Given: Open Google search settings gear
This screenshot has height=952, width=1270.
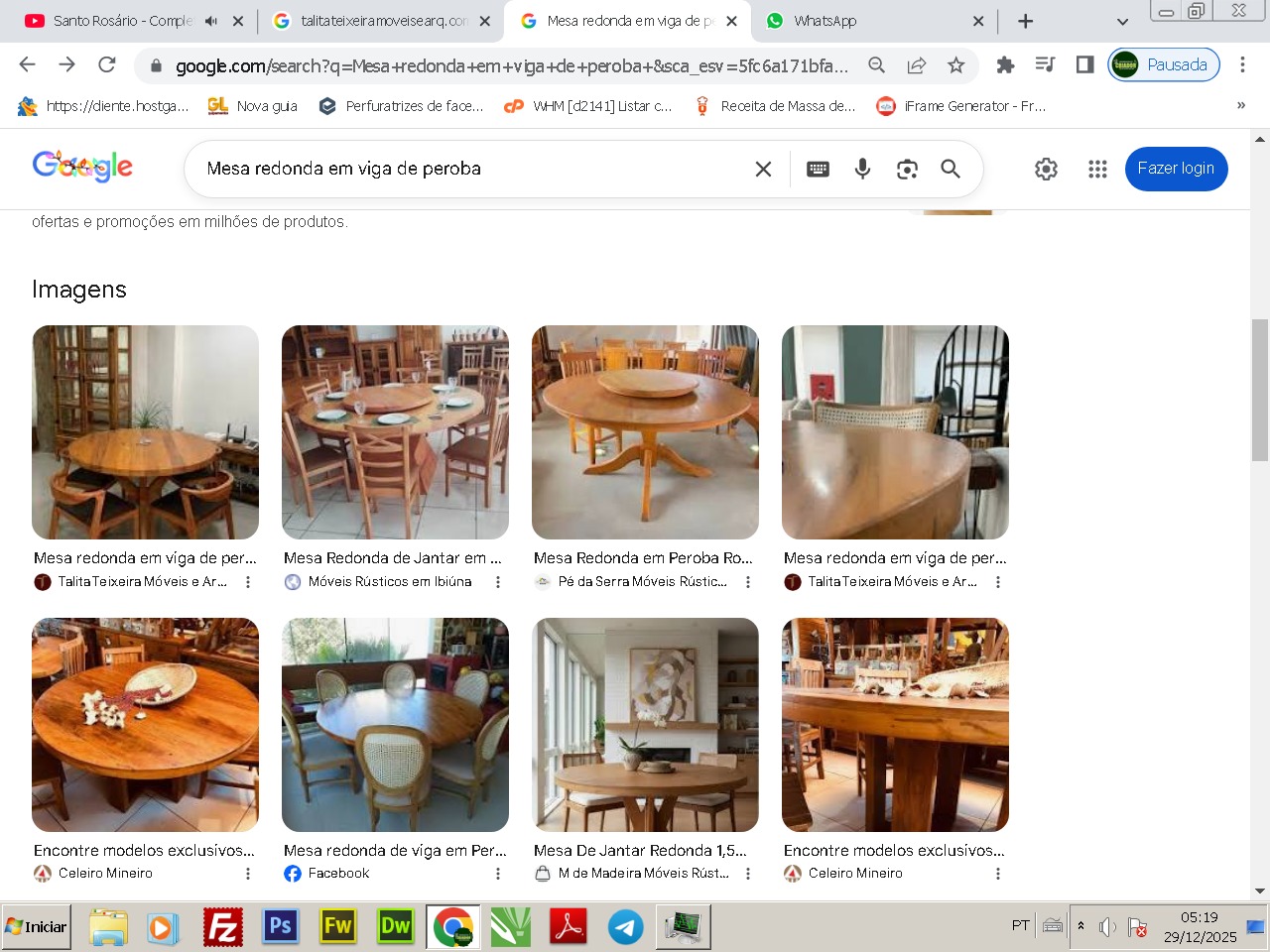Looking at the screenshot, I should [x=1046, y=169].
